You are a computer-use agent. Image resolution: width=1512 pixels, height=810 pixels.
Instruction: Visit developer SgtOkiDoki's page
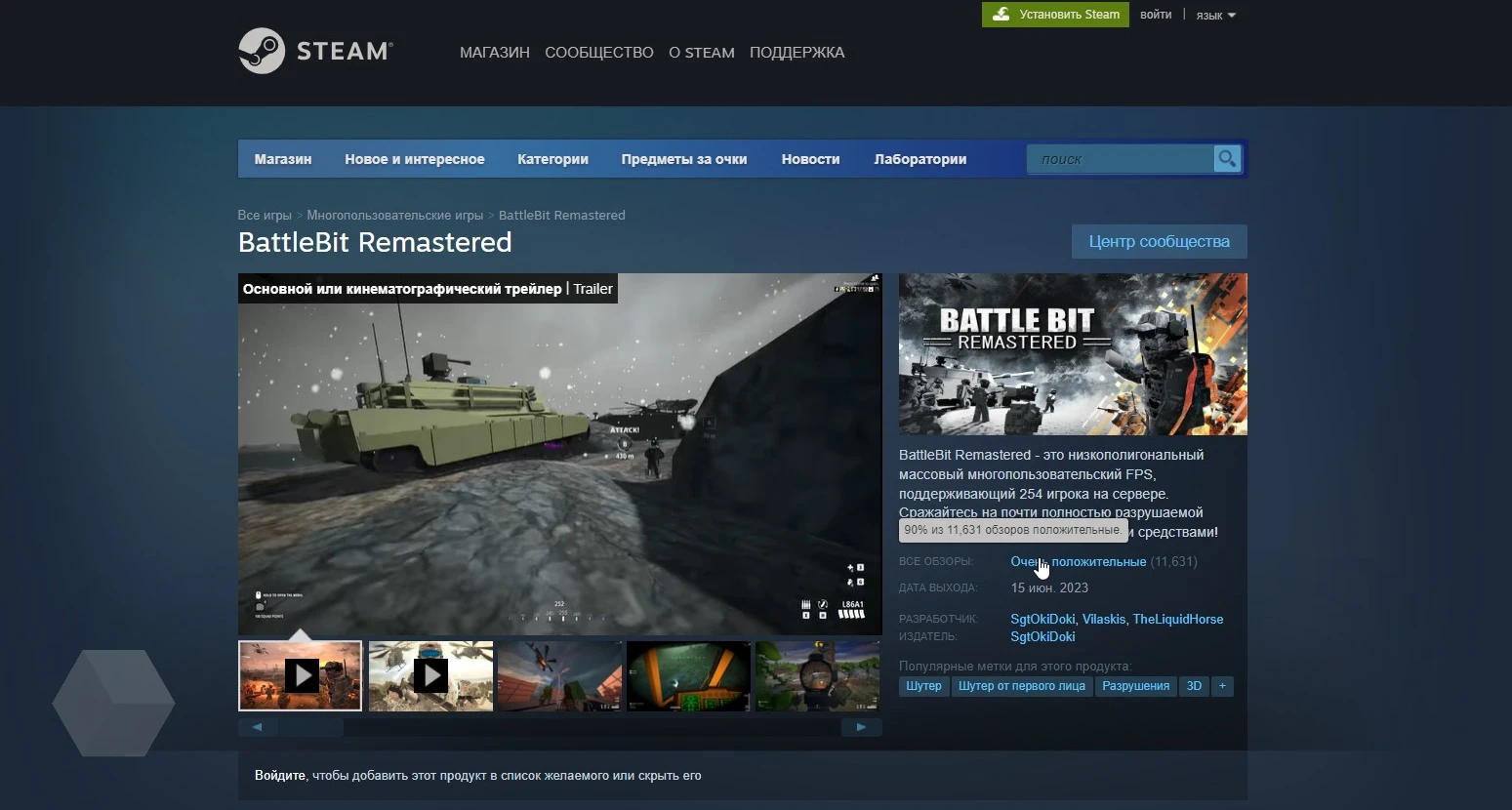tap(1042, 619)
